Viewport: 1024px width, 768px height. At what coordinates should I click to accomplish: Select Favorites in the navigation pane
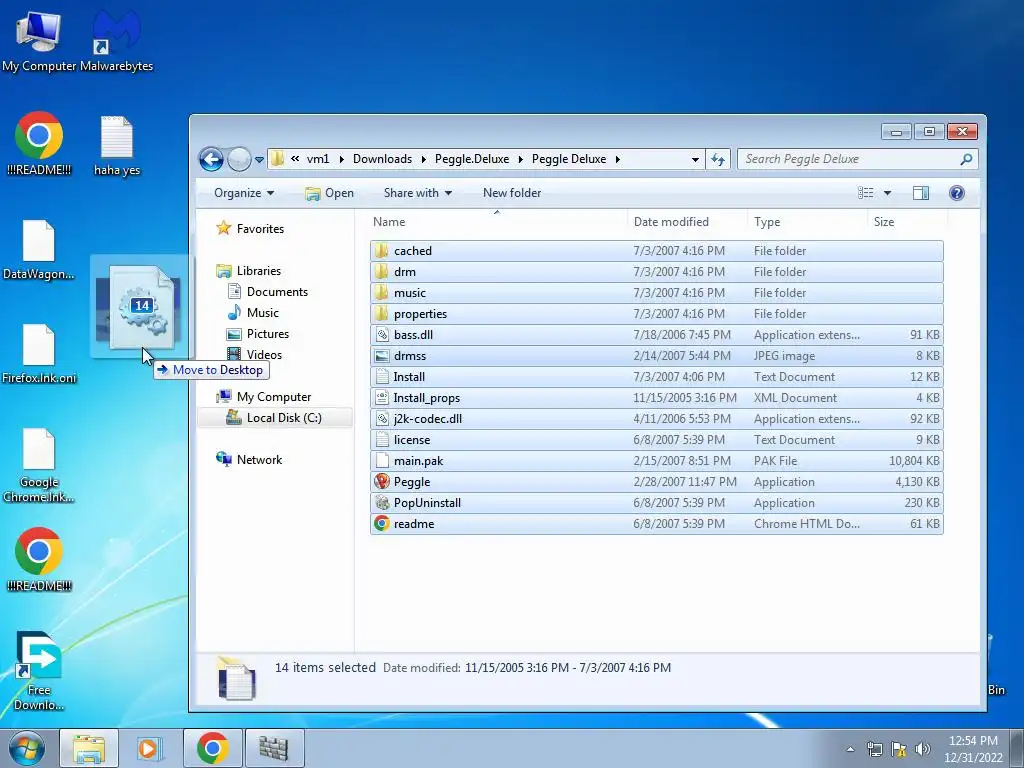coord(251,229)
